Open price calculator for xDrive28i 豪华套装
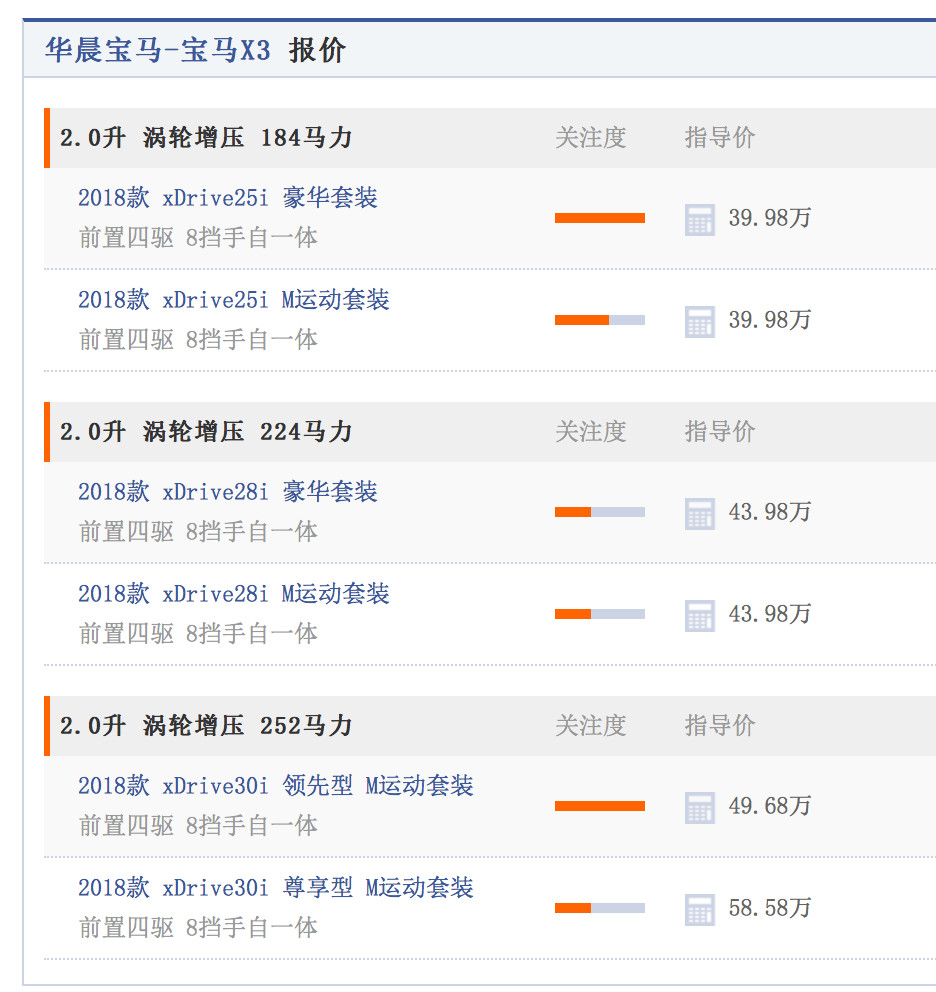This screenshot has height=992, width=936. [x=700, y=513]
